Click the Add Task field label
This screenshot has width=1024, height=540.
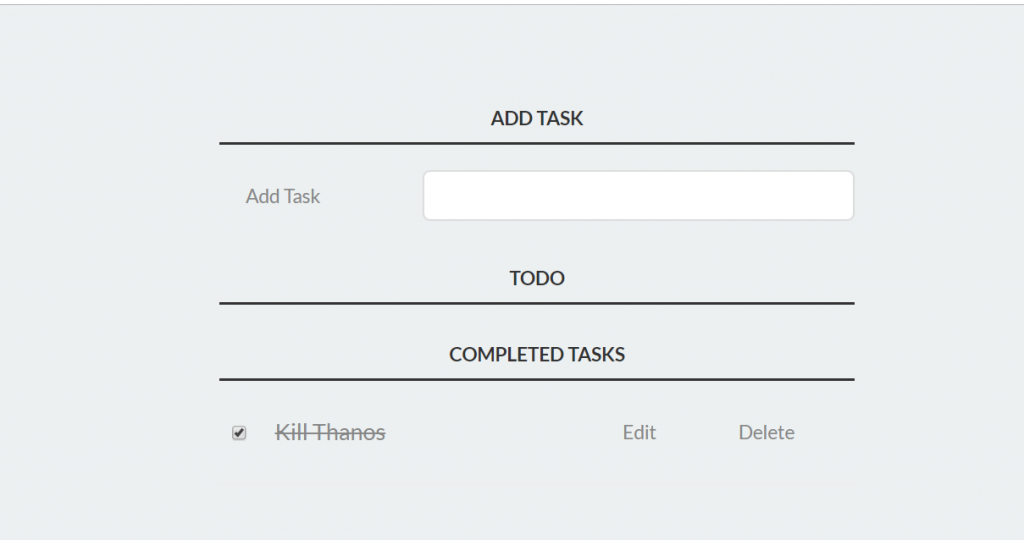(283, 197)
